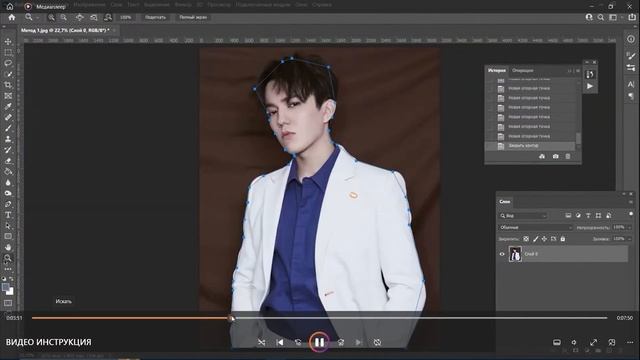Click the 100% zoom button
The height and width of the screenshot is (360, 640).
pos(126,18)
